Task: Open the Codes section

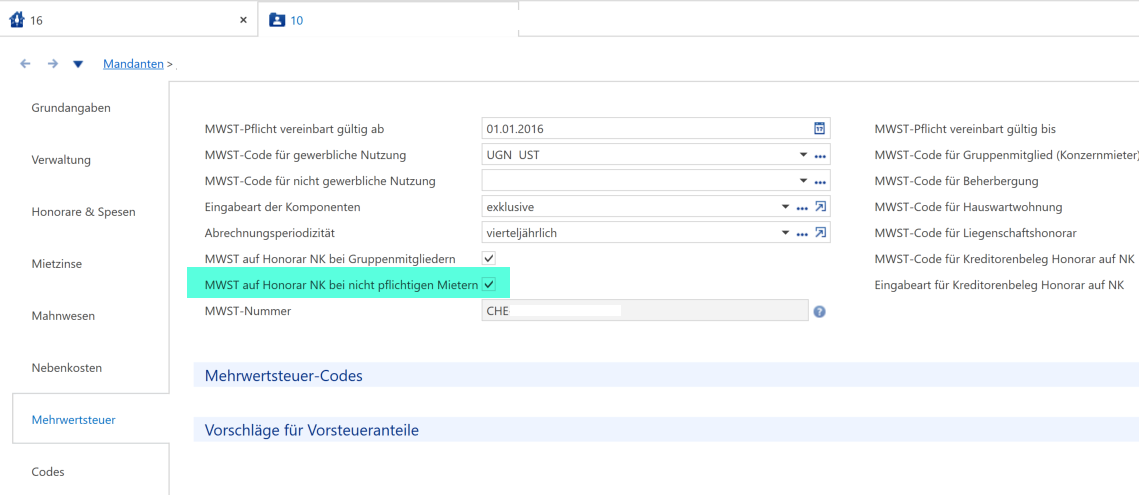Action: click(x=48, y=472)
